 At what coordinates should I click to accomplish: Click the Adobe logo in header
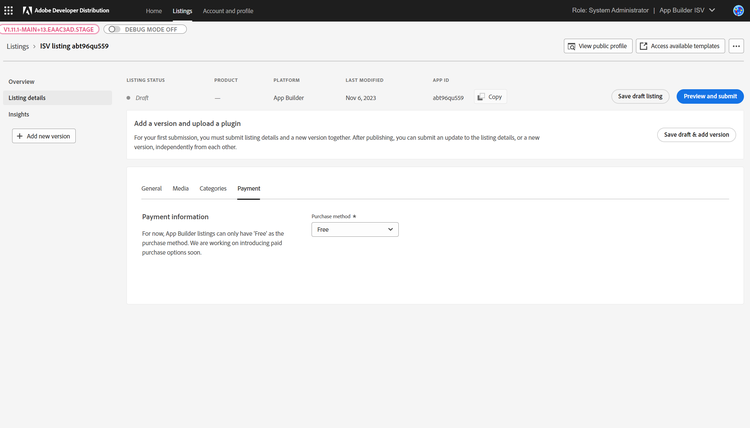coord(27,10)
